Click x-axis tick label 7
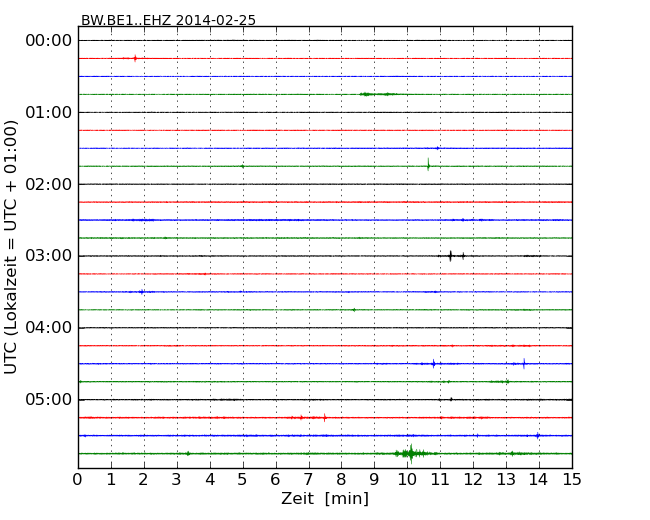 tap(308, 480)
